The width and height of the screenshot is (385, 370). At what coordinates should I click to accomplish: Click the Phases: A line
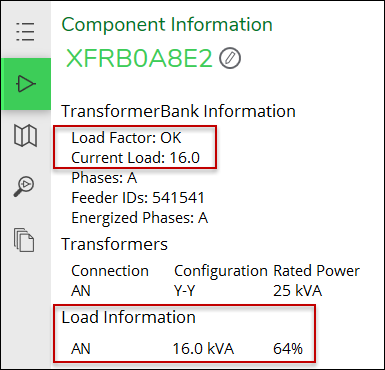coord(104,178)
